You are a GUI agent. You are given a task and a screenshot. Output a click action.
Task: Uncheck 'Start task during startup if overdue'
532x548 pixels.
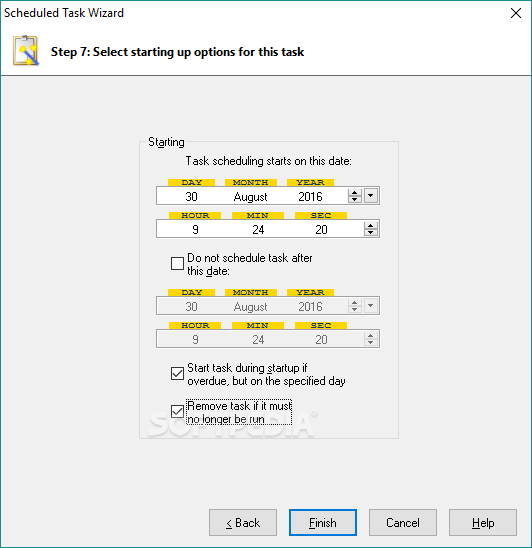coord(177,373)
